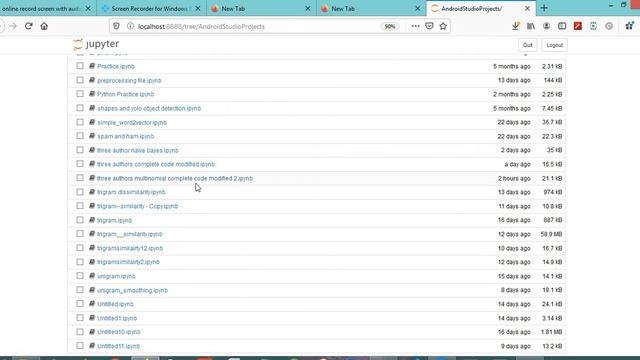Open Untitled10.ipynb notebook
This screenshot has height=360, width=640.
click(x=119, y=332)
